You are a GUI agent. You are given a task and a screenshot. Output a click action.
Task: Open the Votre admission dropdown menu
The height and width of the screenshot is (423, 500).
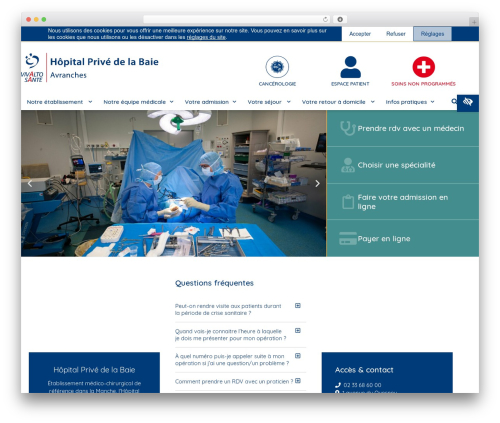tap(210, 102)
